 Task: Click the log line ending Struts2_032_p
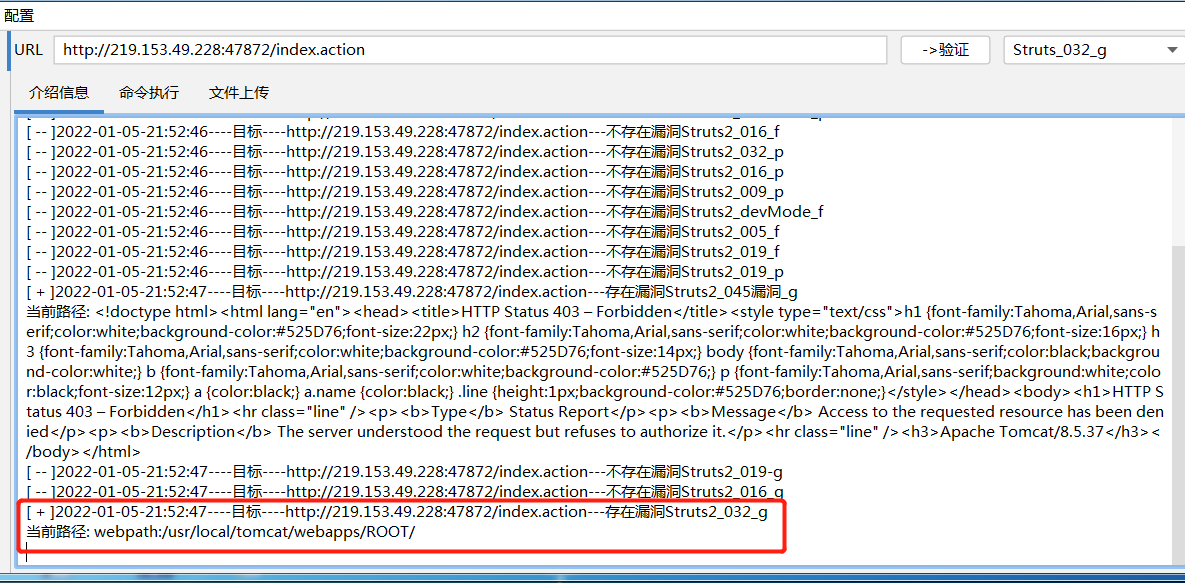point(404,151)
